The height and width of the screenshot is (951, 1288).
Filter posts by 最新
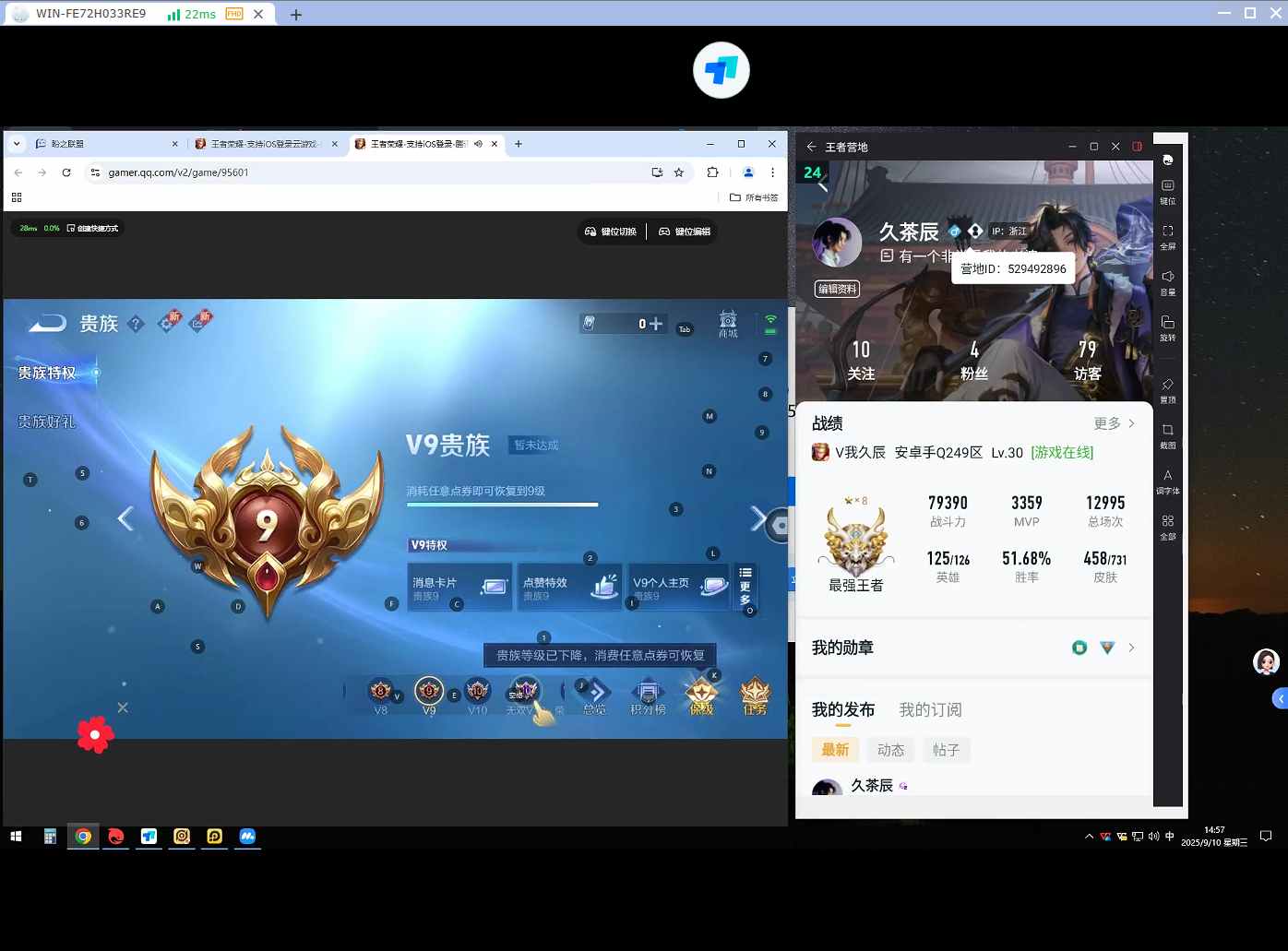coord(835,750)
